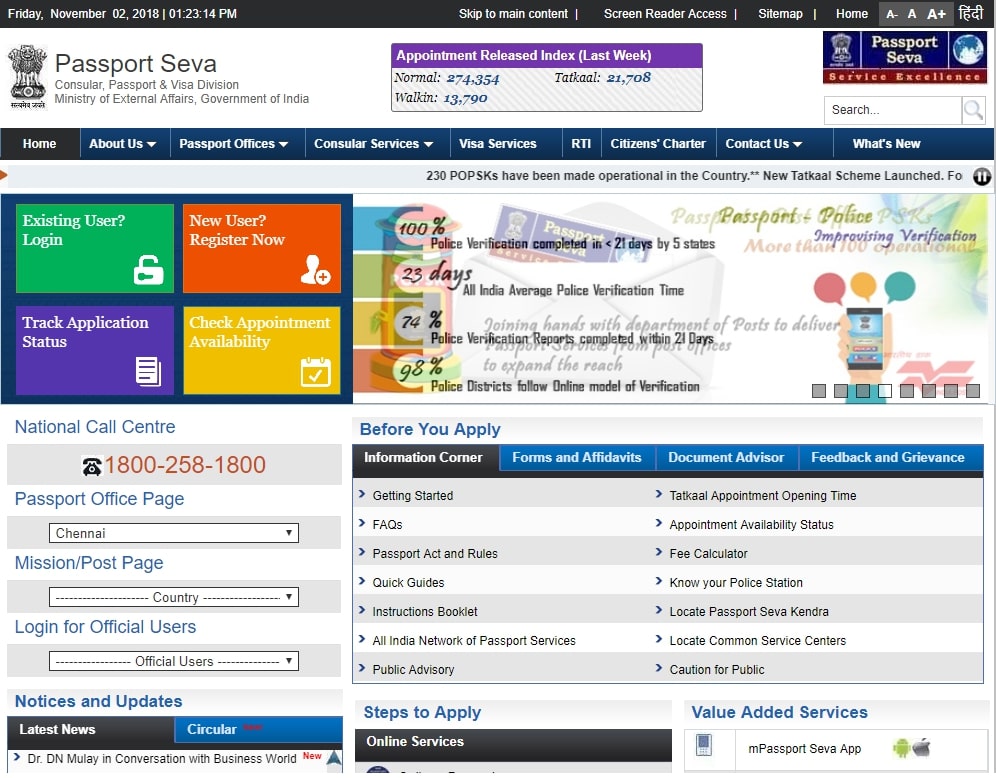996x778 pixels.
Task: Select the fifth slideshow indicator square
Action: click(906, 391)
